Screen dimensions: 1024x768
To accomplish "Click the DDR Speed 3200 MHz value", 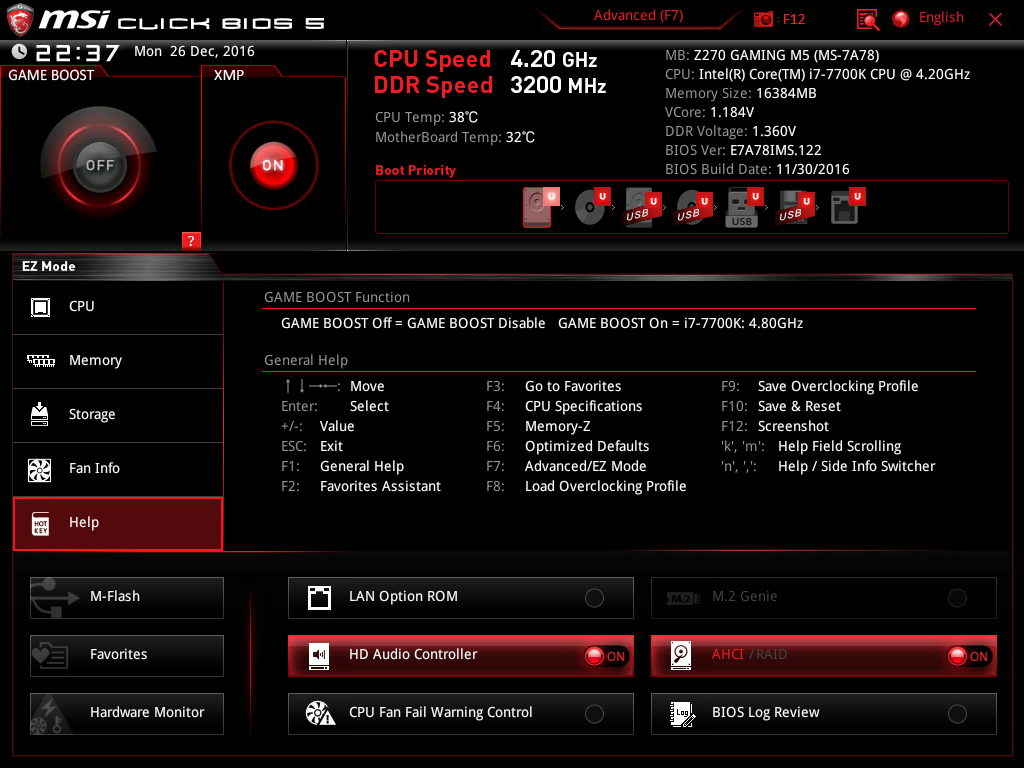I will [x=558, y=86].
